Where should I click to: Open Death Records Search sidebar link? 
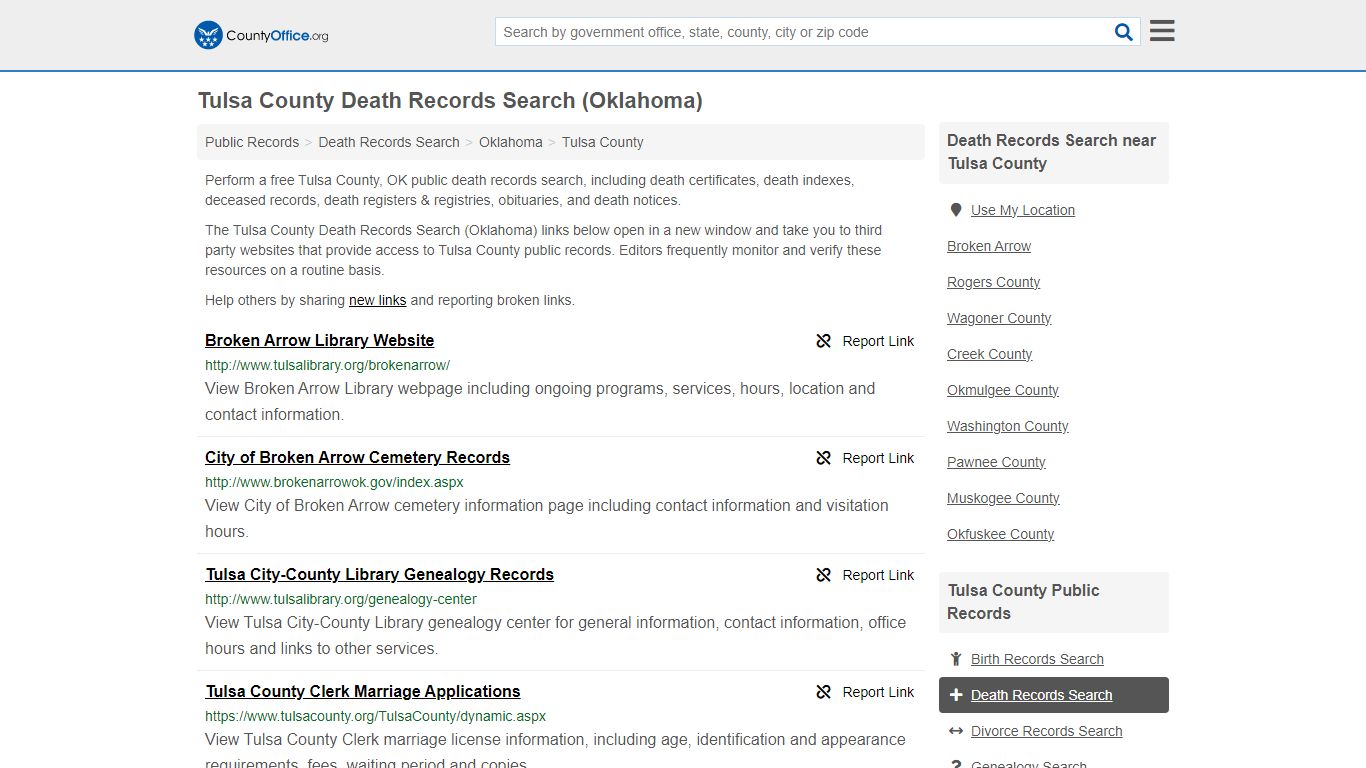pos(1041,695)
